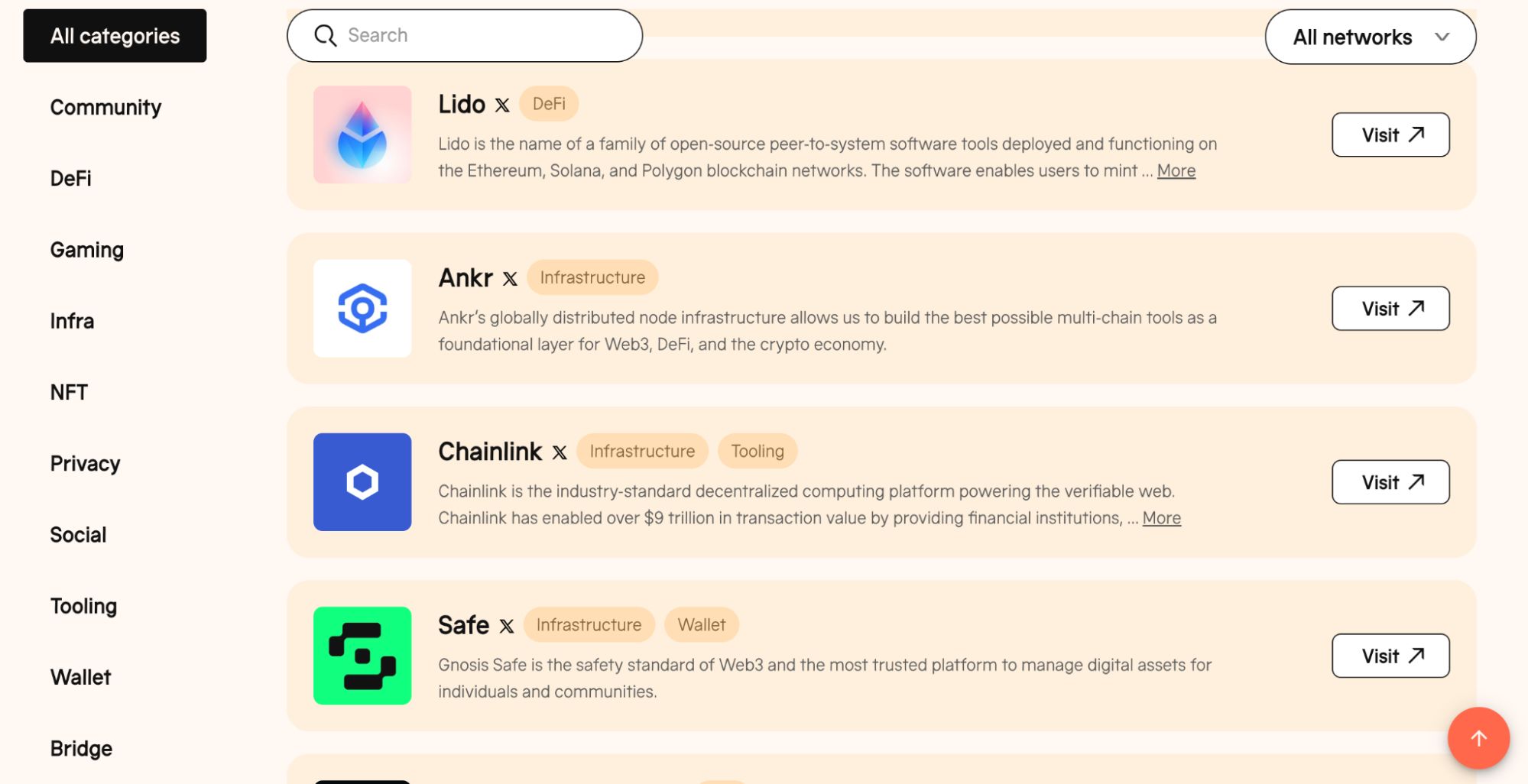Click the Ankr logo image
Screen dimensions: 1528x784
click(362, 308)
